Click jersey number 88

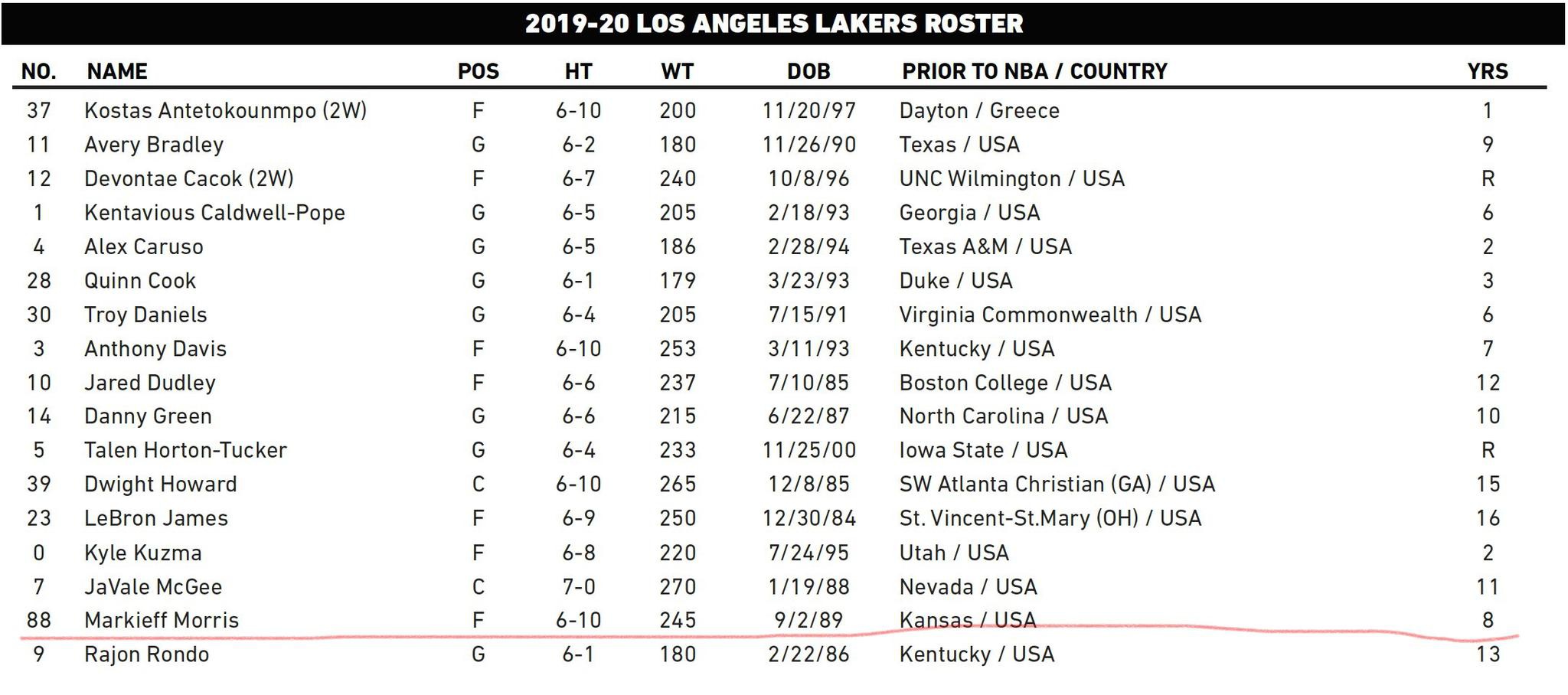tap(39, 620)
